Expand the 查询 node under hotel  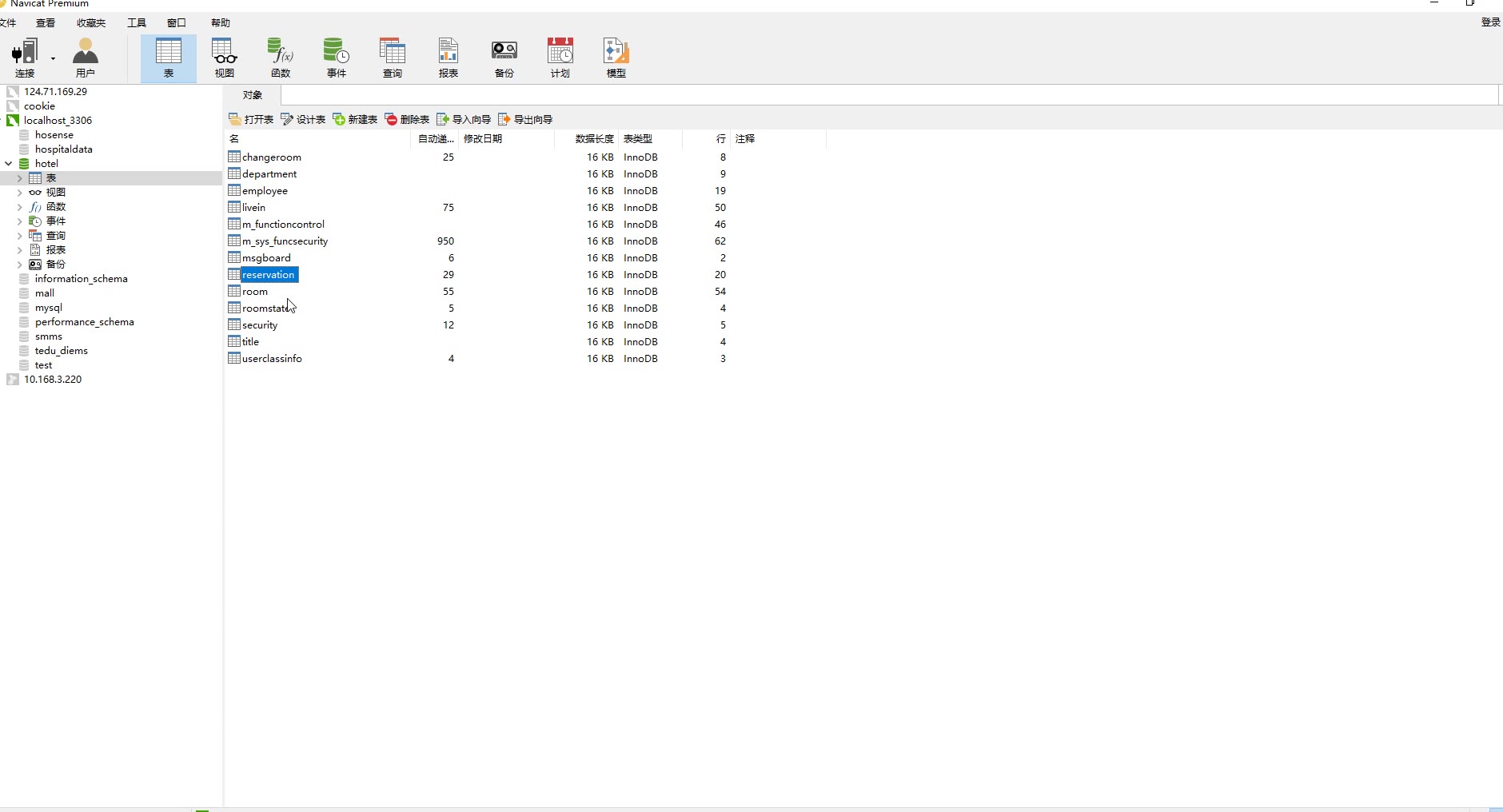click(20, 235)
